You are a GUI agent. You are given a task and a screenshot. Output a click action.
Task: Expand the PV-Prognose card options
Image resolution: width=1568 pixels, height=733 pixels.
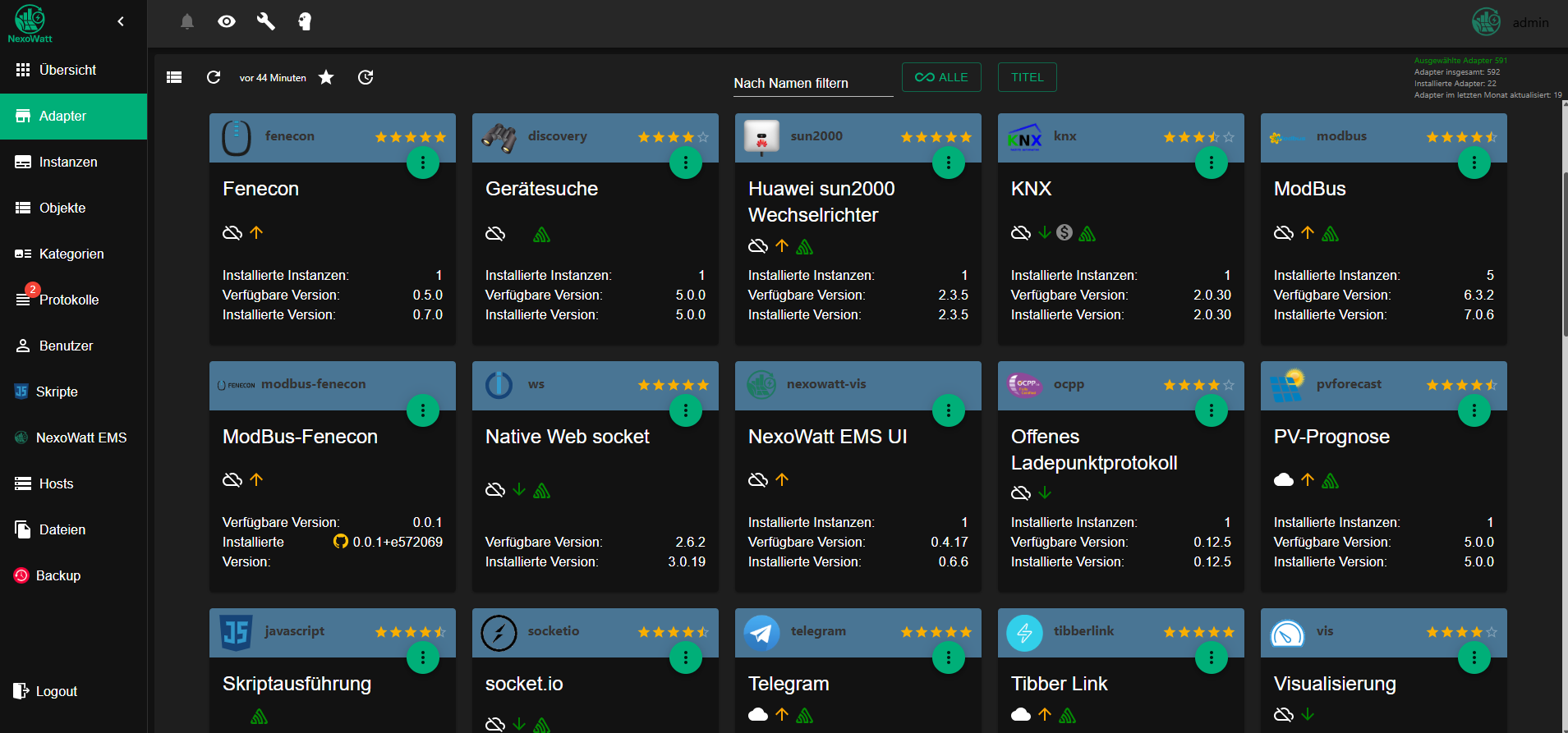click(1474, 410)
